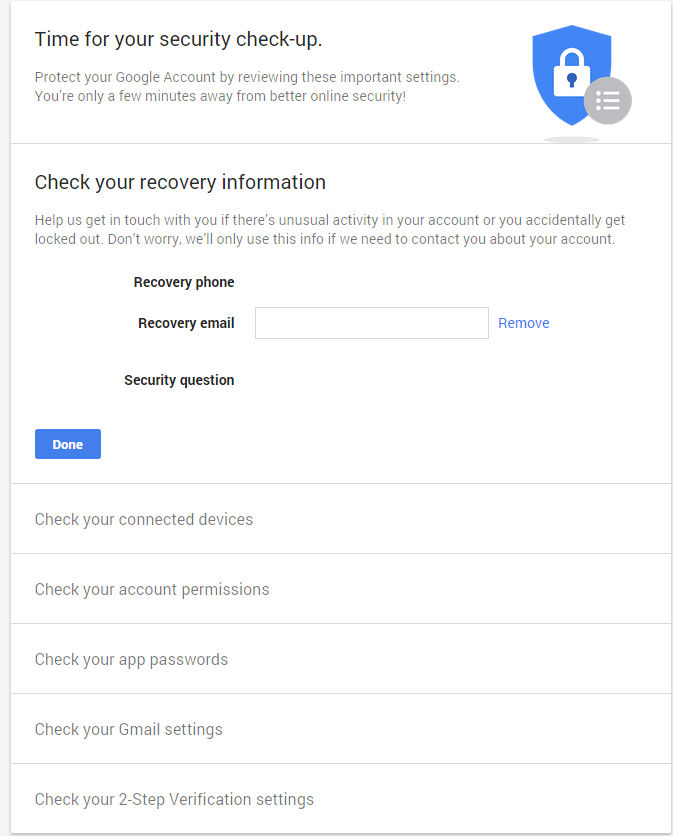The image size is (673, 836).
Task: Click the few minutes away from better security line
Action: [220, 96]
